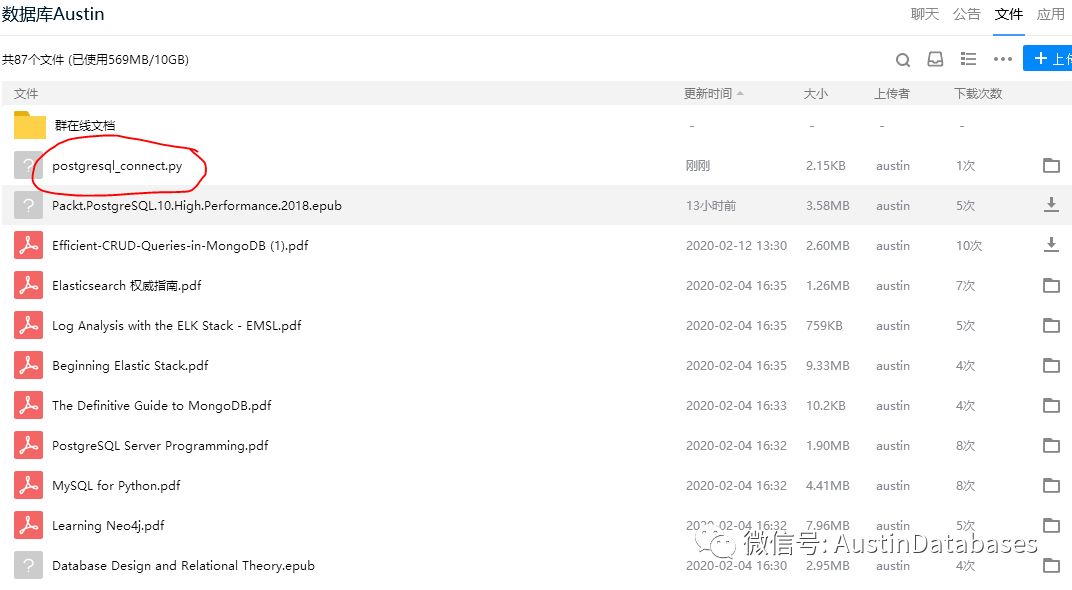Click the upload file button
1072x590 pixels.
1047,59
